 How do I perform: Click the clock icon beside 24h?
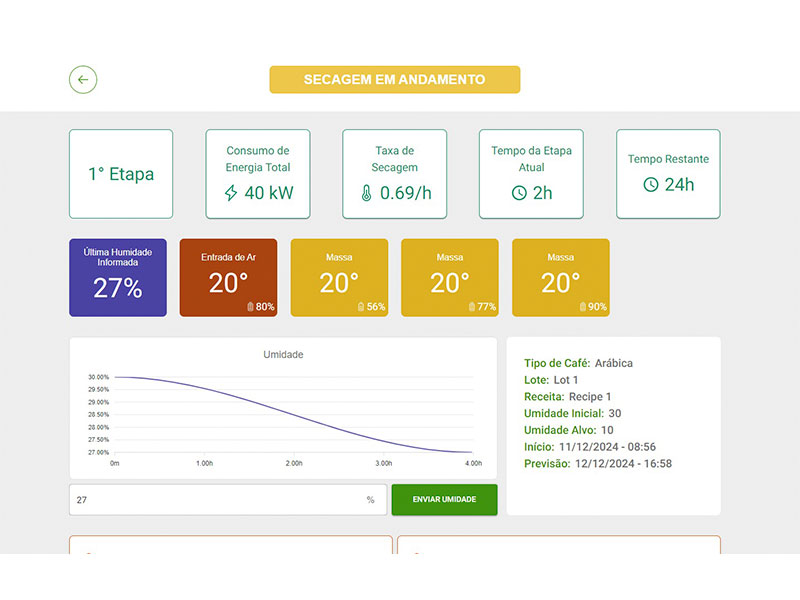[650, 185]
